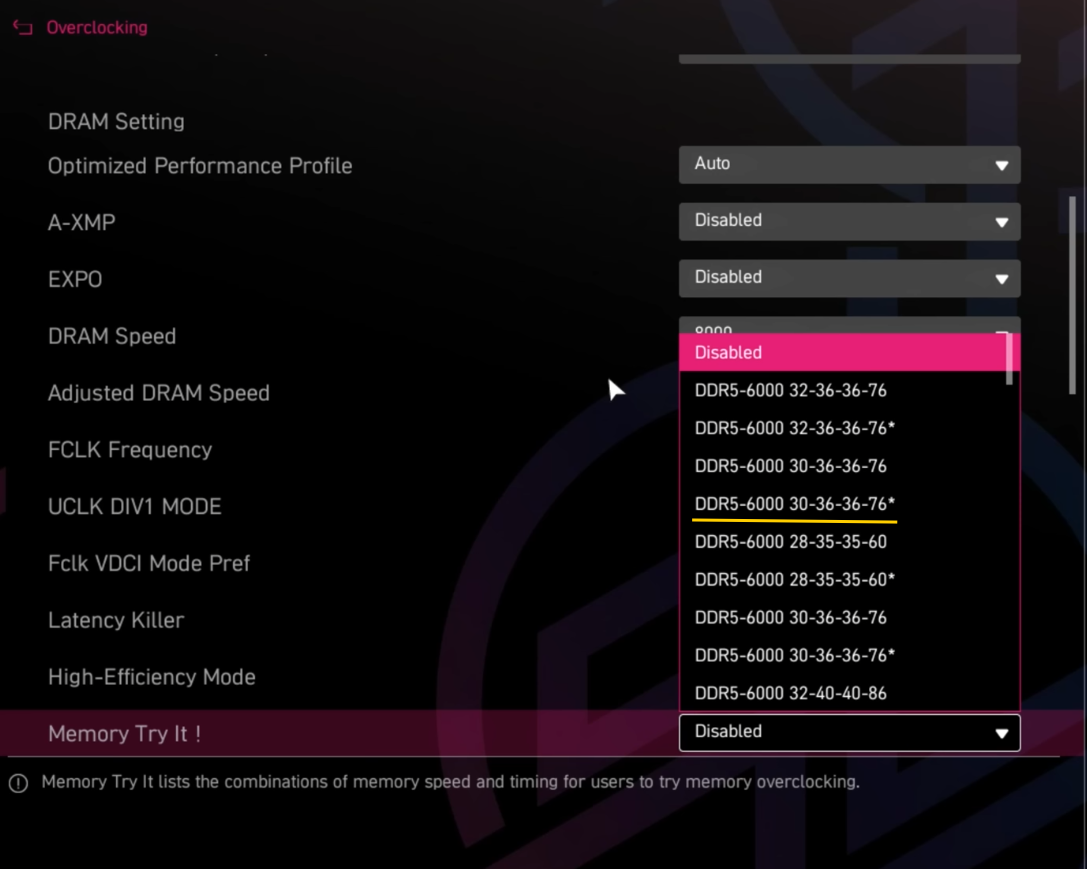Click the main page vertical scrollbar
The width and height of the screenshot is (1087, 869).
[x=1072, y=295]
